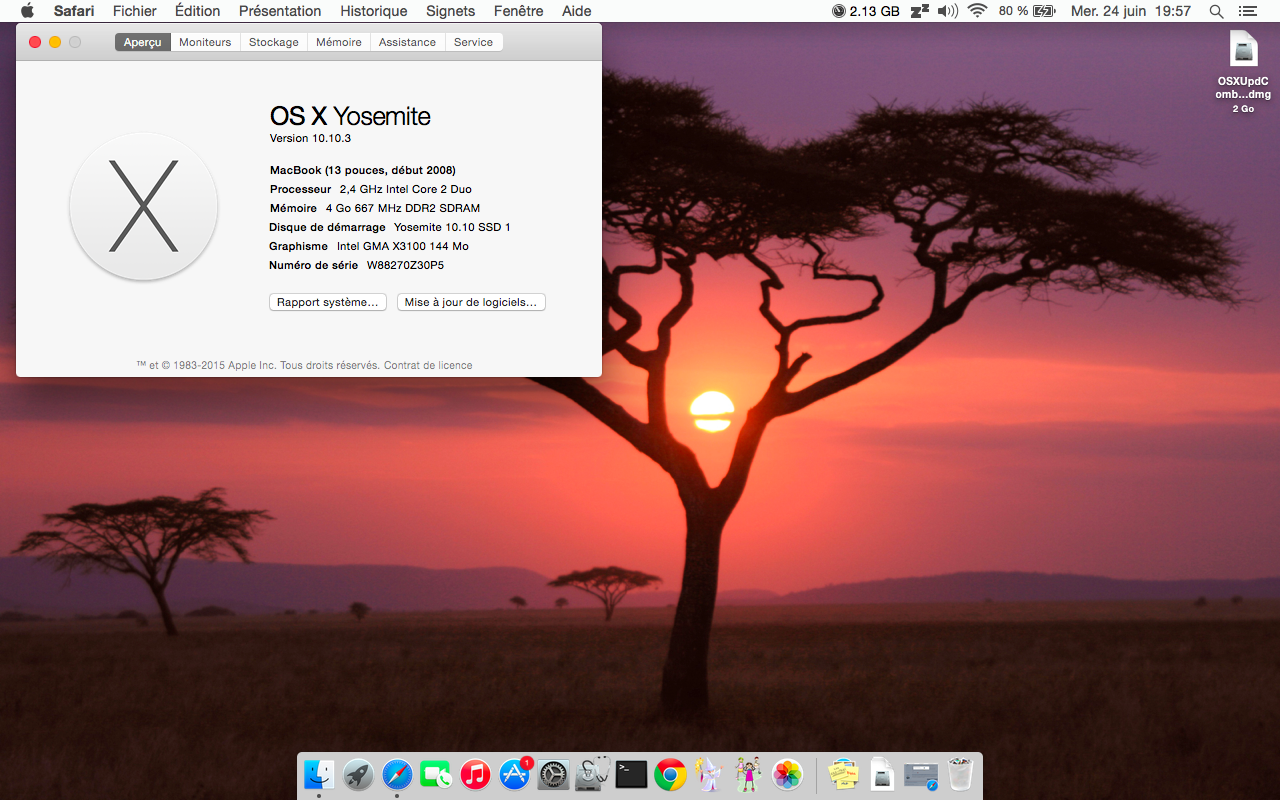Open the App Store icon with badge
1280x800 pixels.
pyautogui.click(x=514, y=774)
